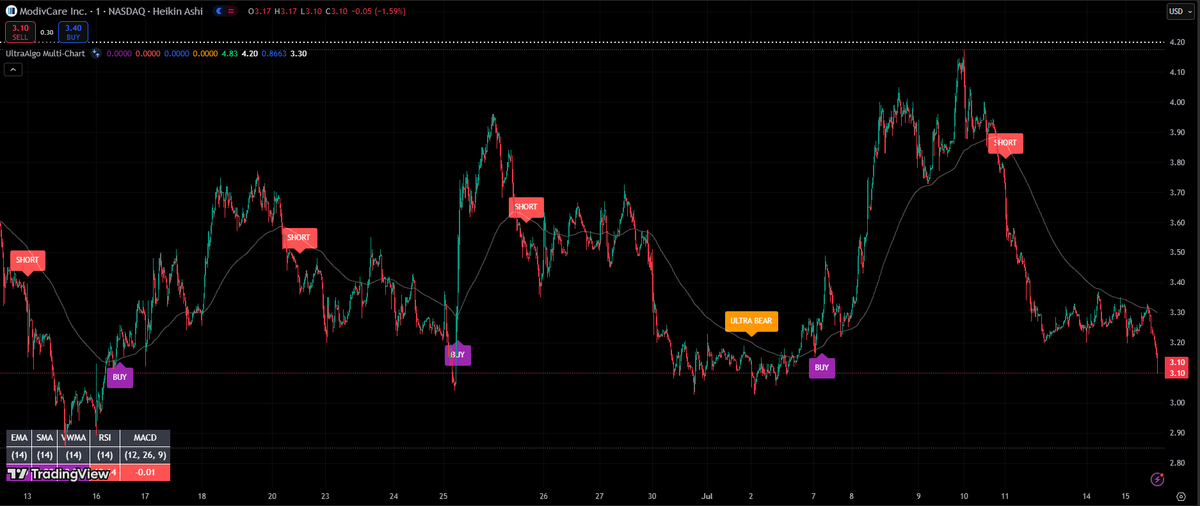
Task: Click the EMA header cell in the table
Action: (x=19, y=438)
